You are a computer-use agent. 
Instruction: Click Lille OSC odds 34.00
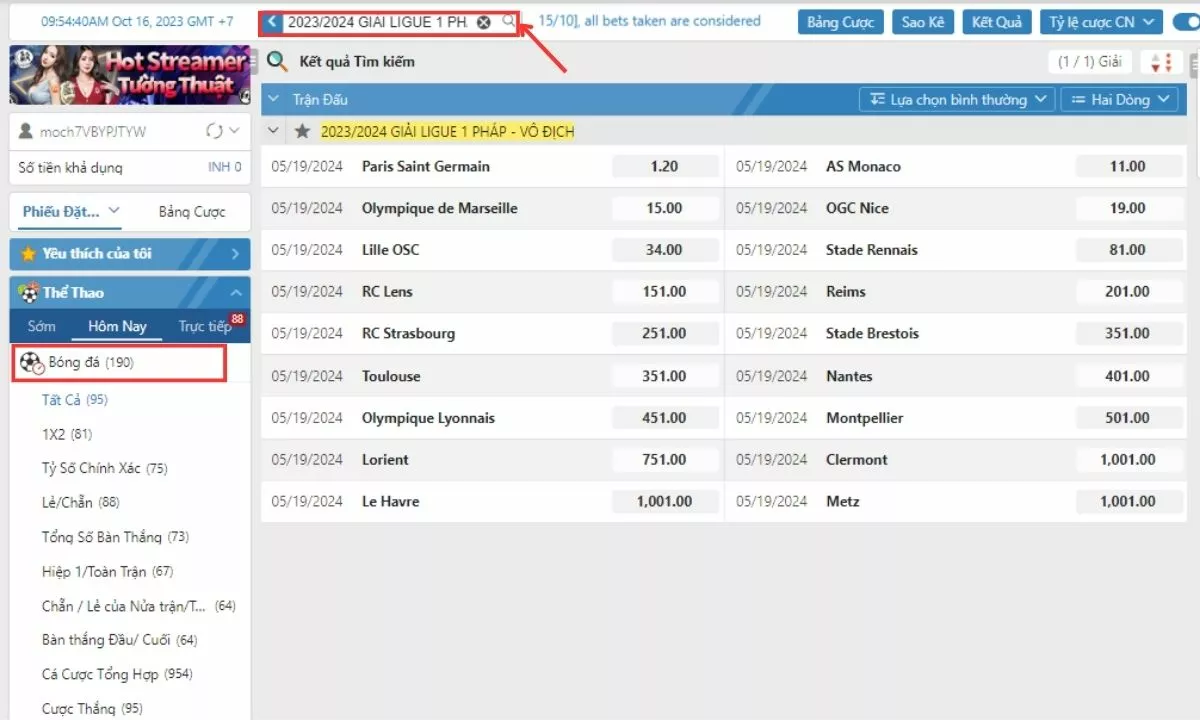(x=664, y=250)
